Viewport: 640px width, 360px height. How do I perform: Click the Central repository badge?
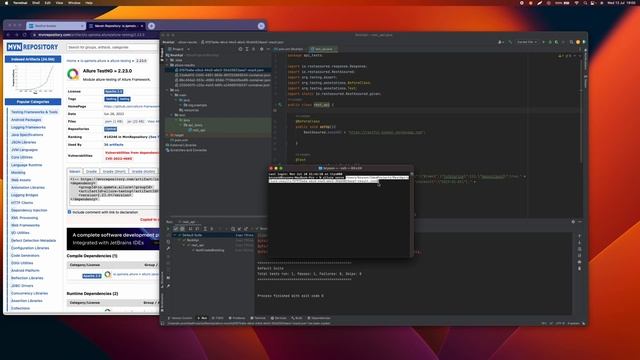110,129
